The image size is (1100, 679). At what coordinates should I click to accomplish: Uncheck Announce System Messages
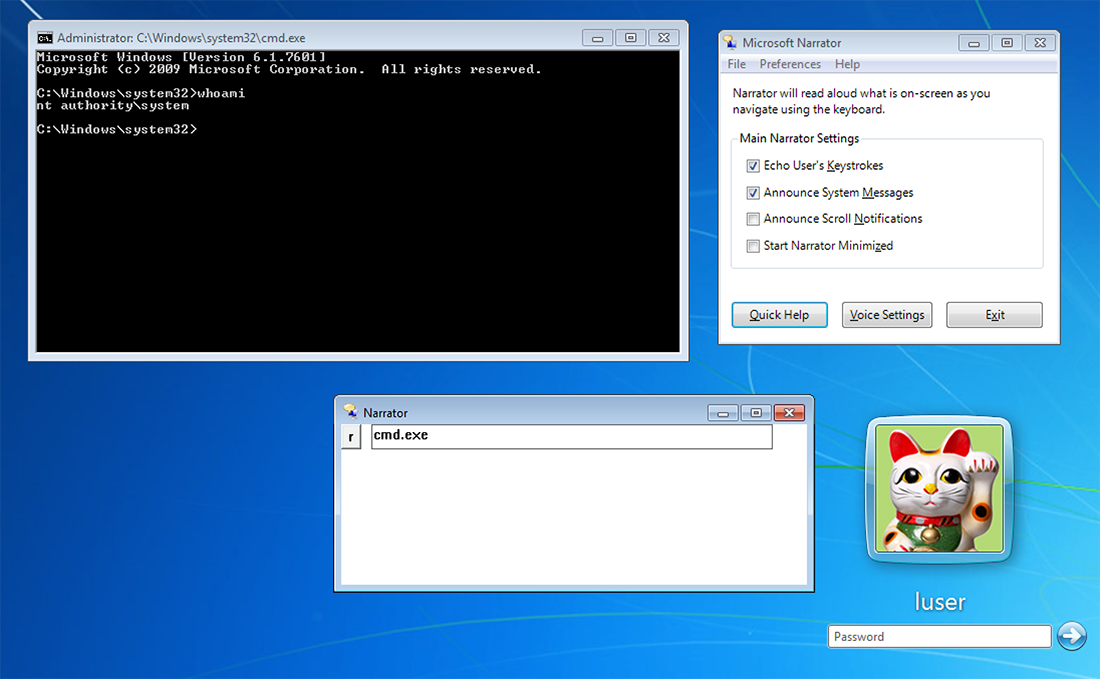coord(753,193)
